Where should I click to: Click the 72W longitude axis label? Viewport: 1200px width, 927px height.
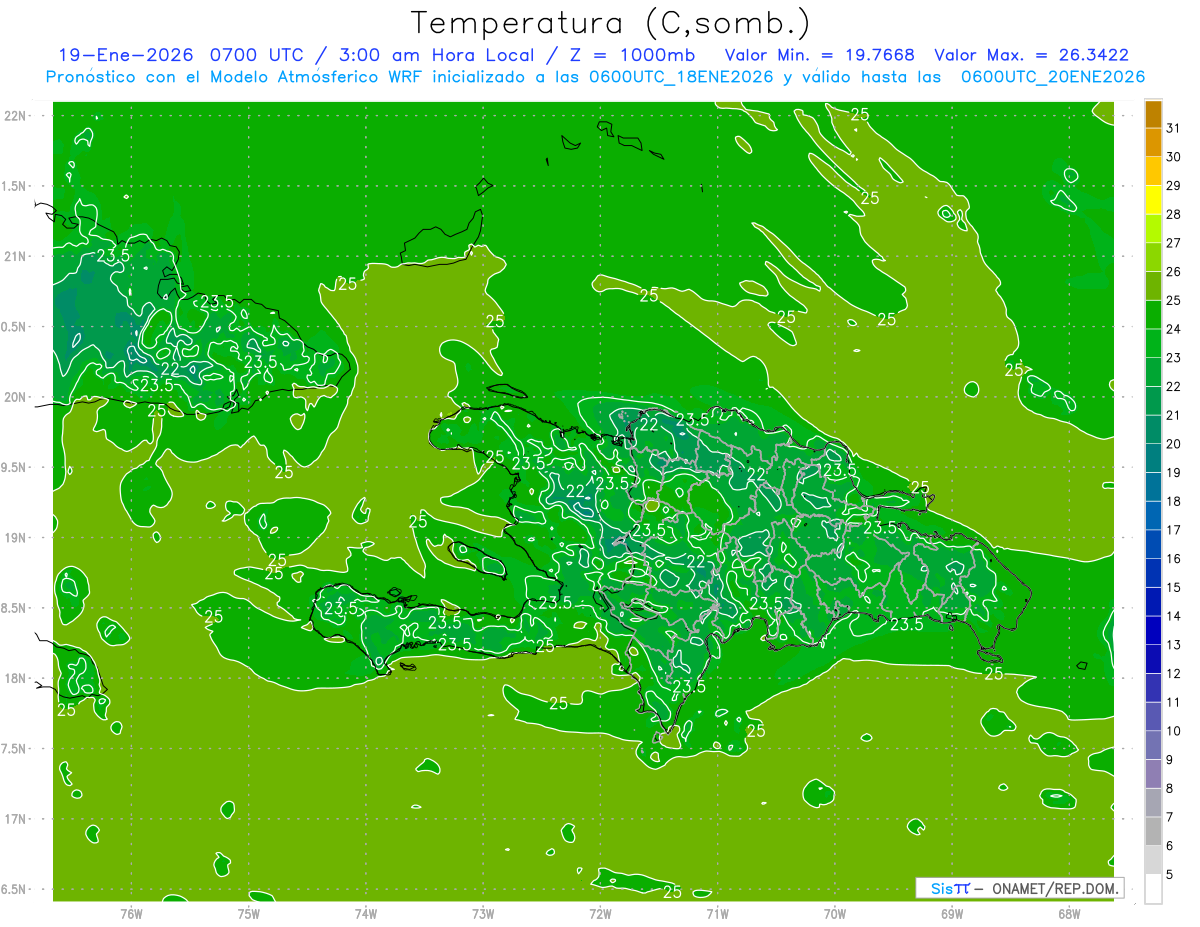pyautogui.click(x=600, y=913)
